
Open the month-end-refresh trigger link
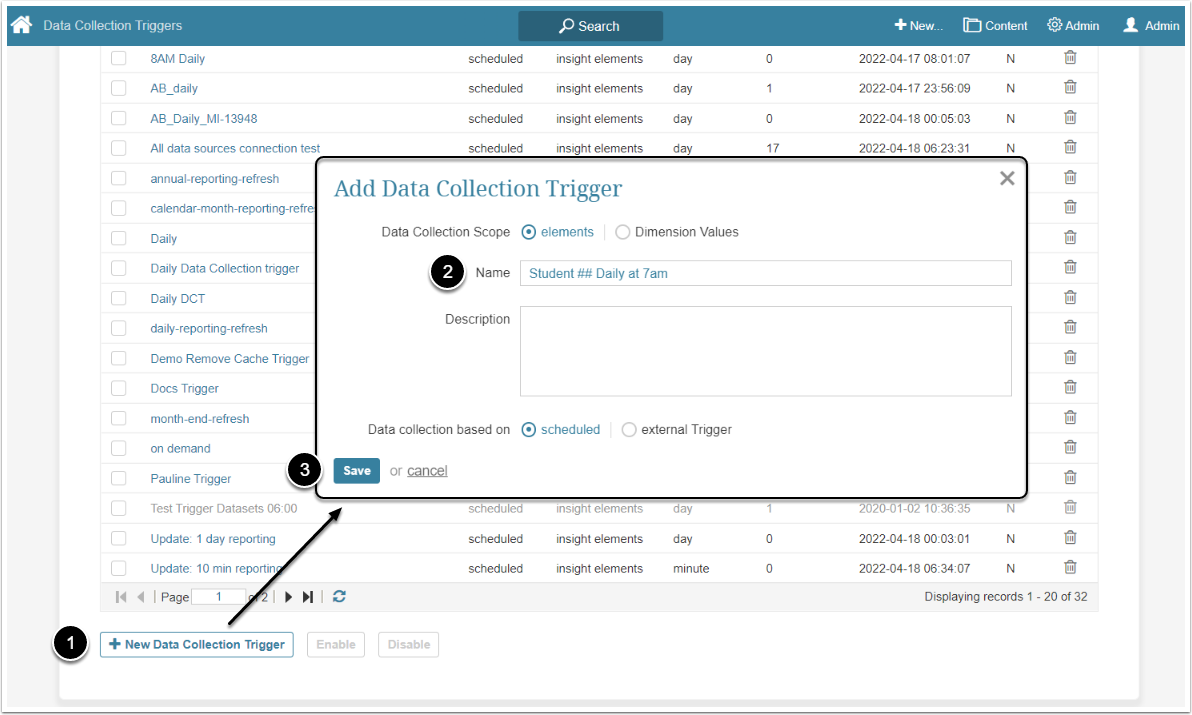[x=200, y=419]
